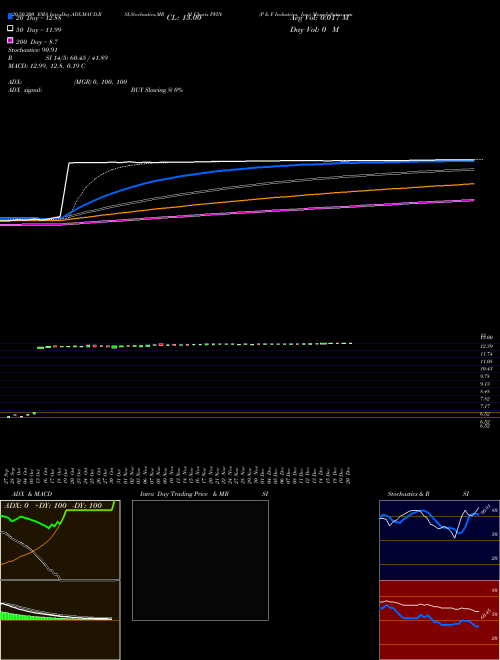This screenshot has width=500, height=660.
Task: Click the 60.45 value tag on RSI panel
Action: point(486,613)
